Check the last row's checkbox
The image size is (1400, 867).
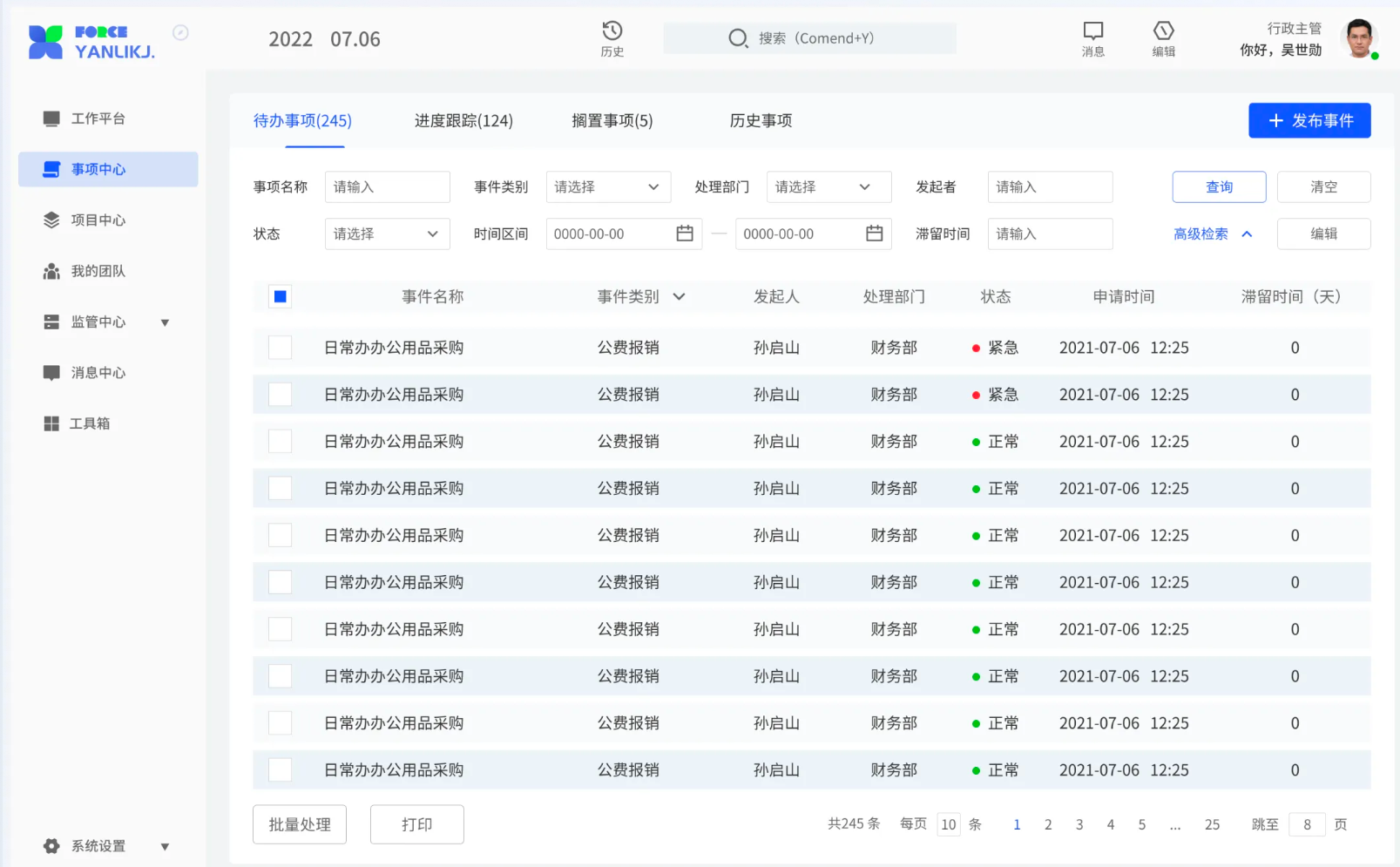pos(281,770)
